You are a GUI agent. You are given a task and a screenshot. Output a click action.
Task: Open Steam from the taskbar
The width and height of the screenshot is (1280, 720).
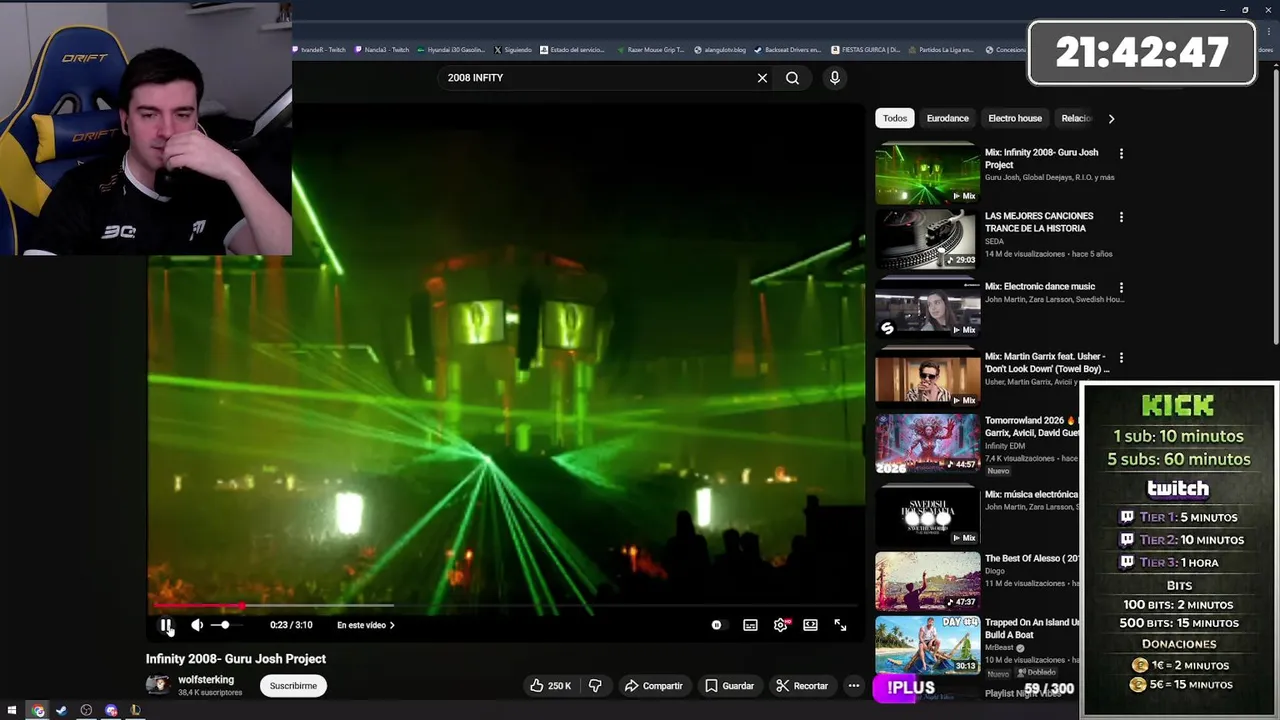(61, 710)
